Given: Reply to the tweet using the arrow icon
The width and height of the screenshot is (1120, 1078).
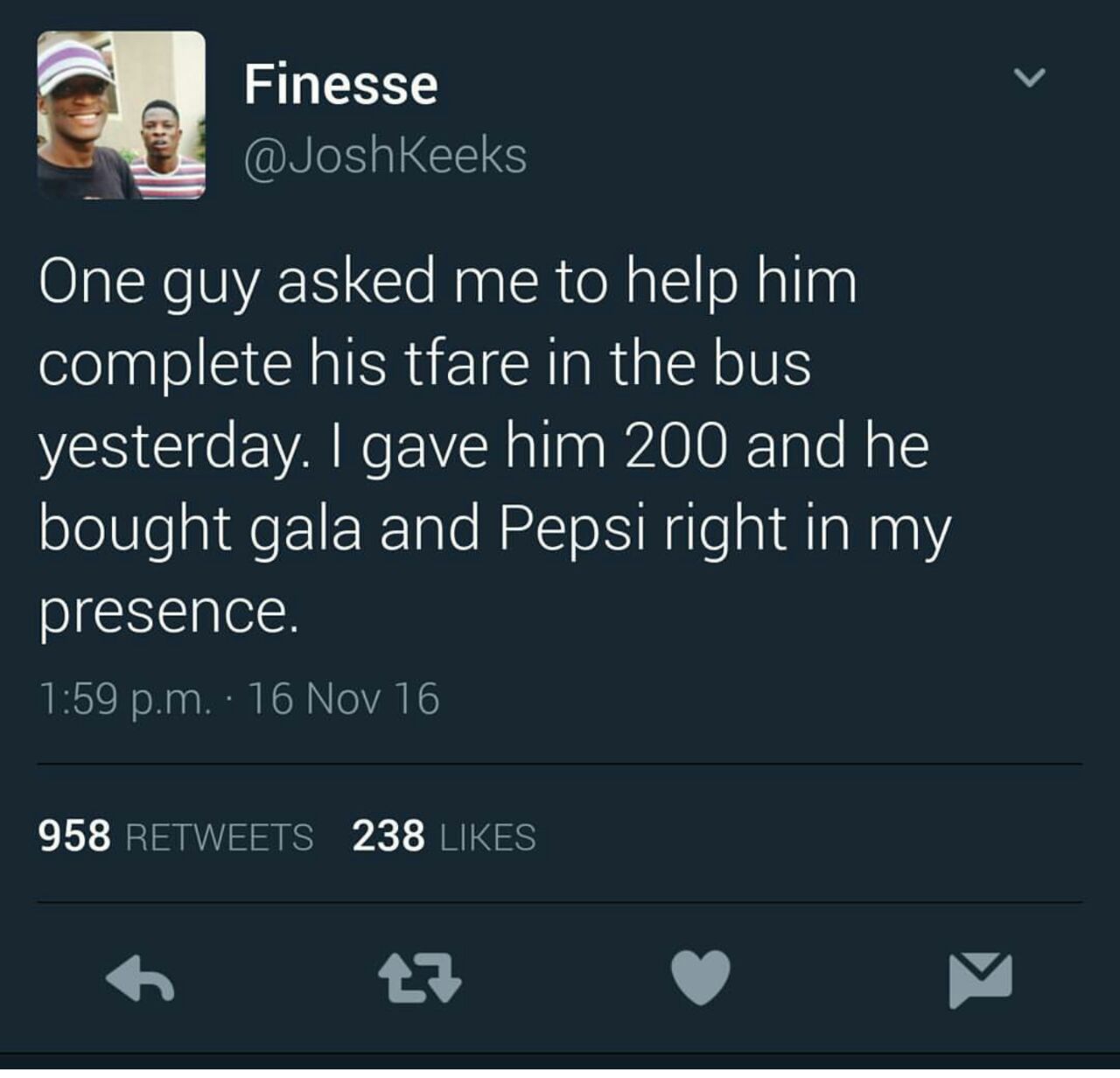Looking at the screenshot, I should pos(140,976).
